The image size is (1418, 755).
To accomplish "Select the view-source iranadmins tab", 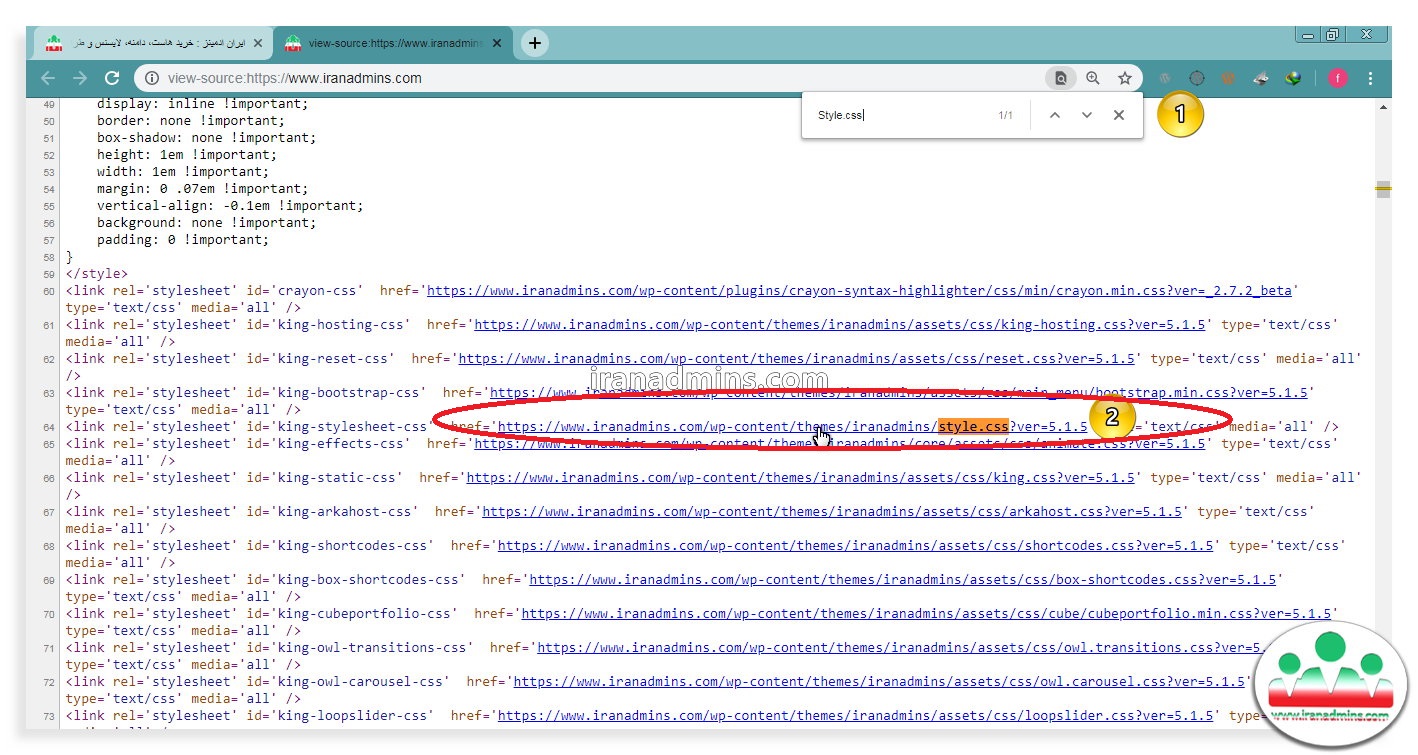I will coord(394,43).
